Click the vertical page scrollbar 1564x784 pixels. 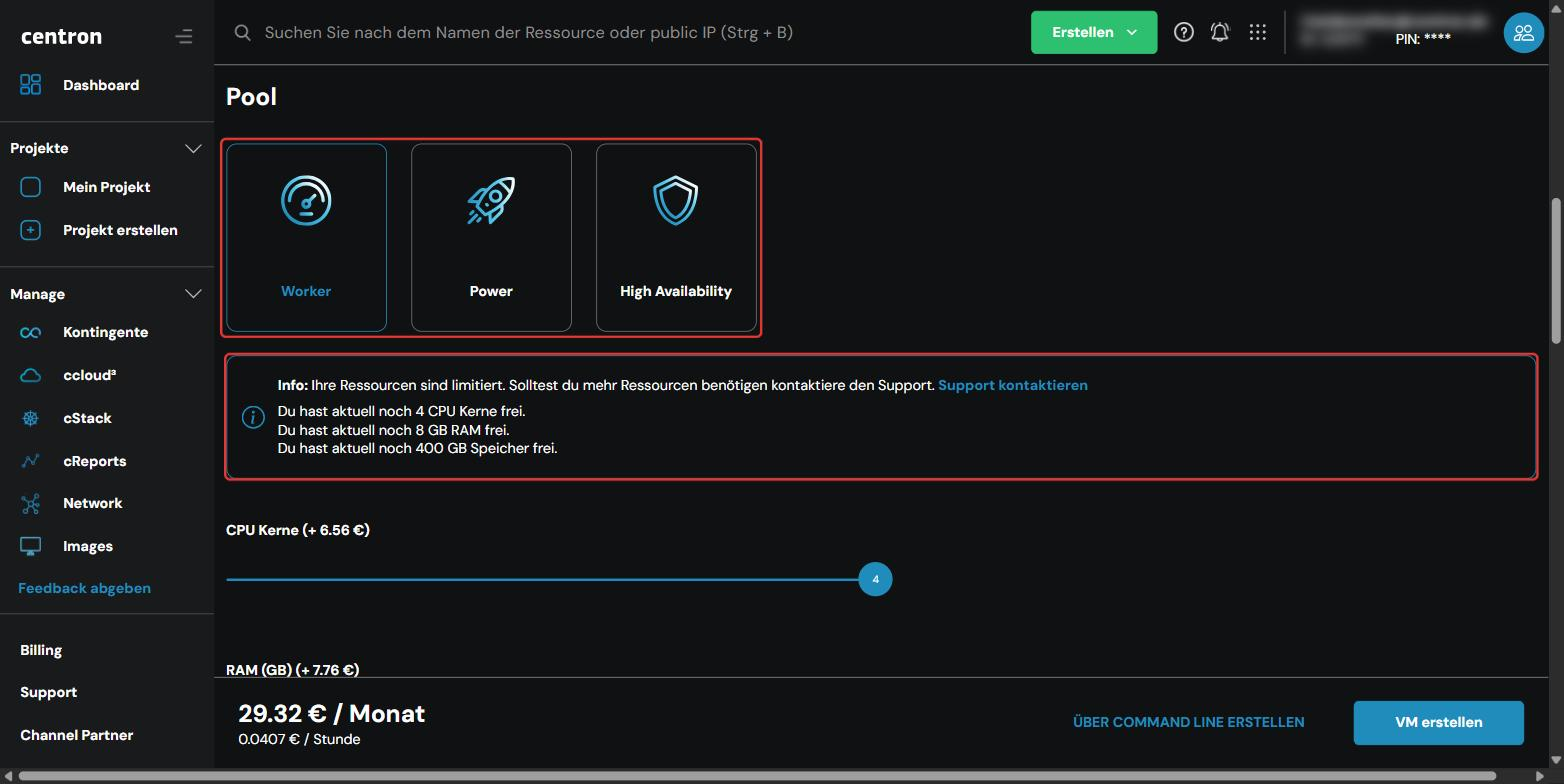click(1555, 270)
